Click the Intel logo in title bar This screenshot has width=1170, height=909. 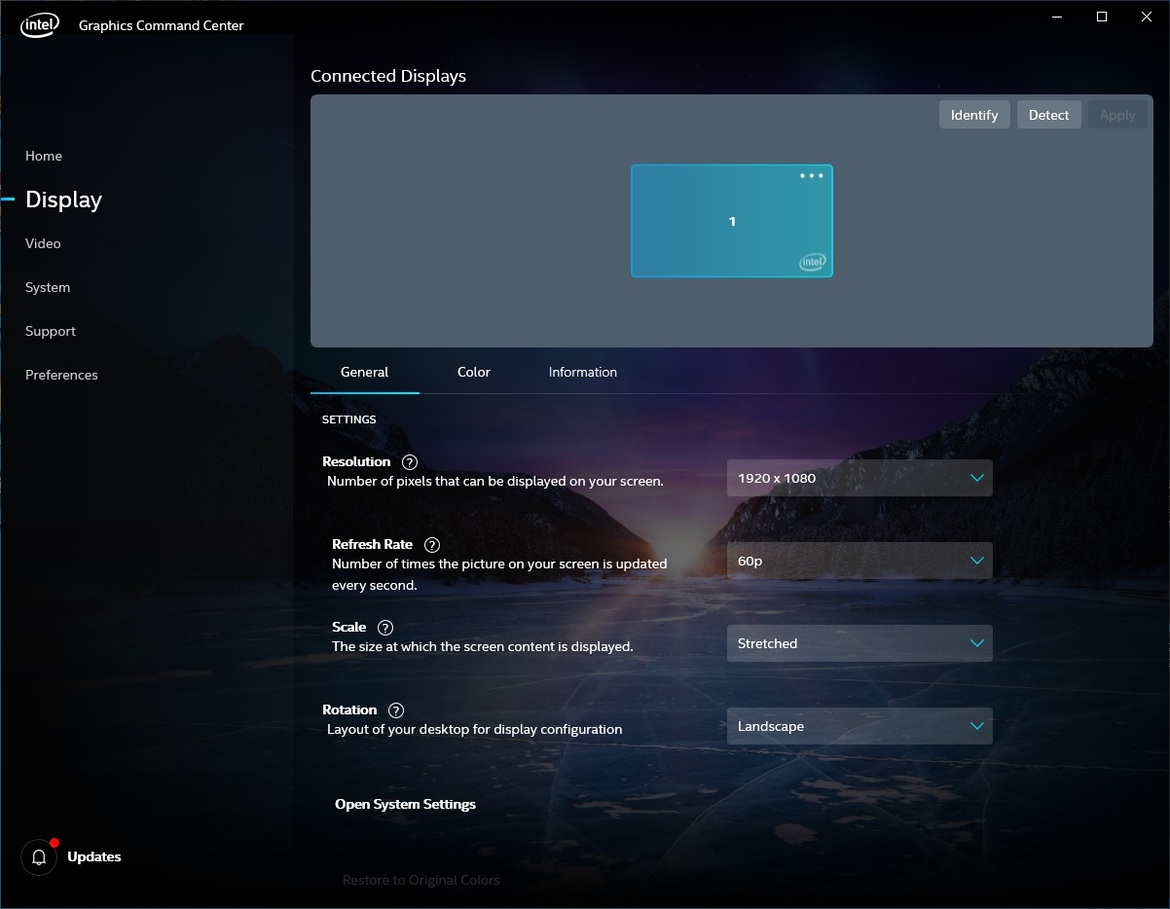(40, 25)
